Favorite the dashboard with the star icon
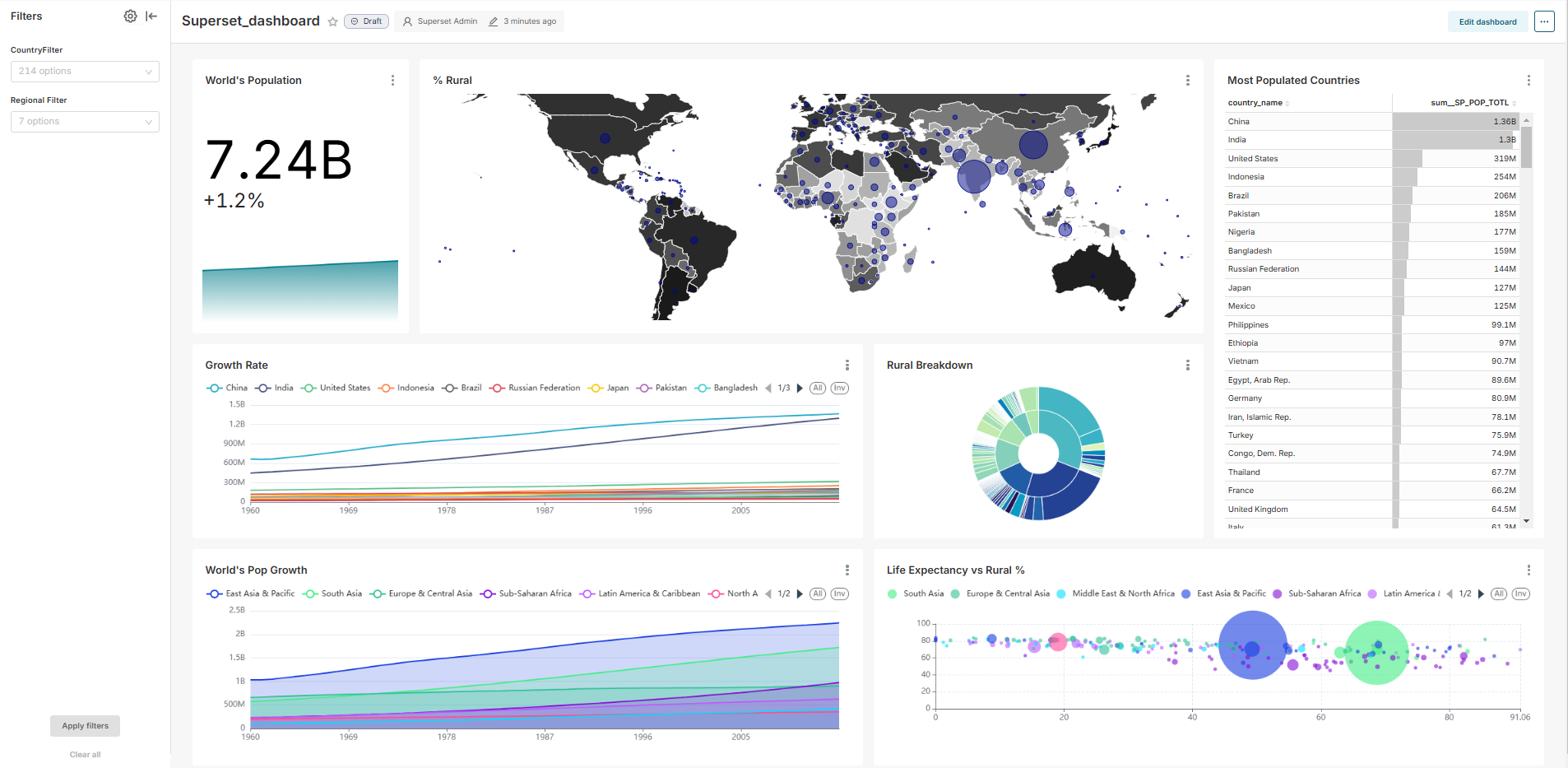This screenshot has height=768, width=1568. coord(332,22)
